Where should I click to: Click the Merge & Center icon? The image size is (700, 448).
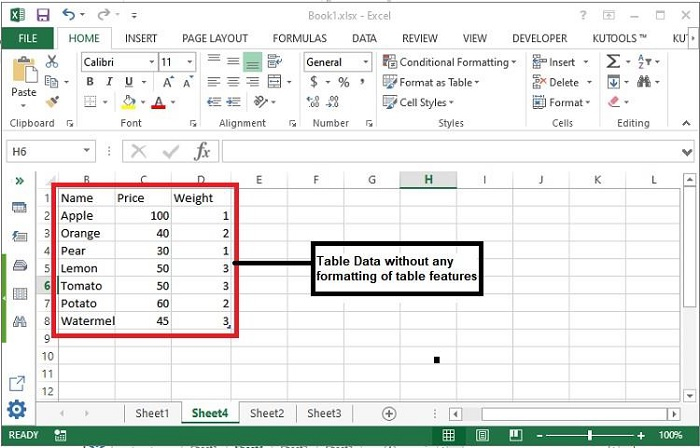pos(274,82)
